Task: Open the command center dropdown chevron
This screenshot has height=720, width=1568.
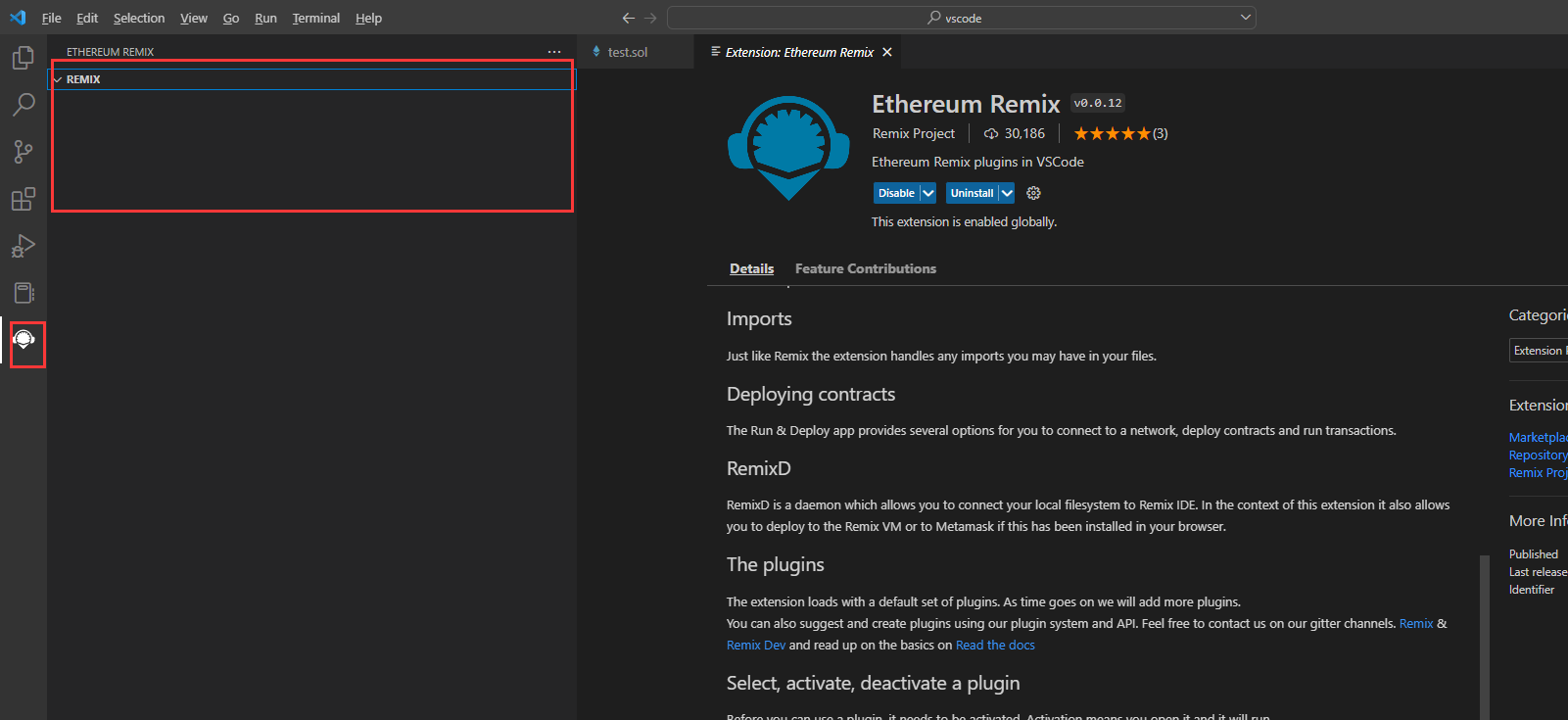Action: tap(1246, 18)
